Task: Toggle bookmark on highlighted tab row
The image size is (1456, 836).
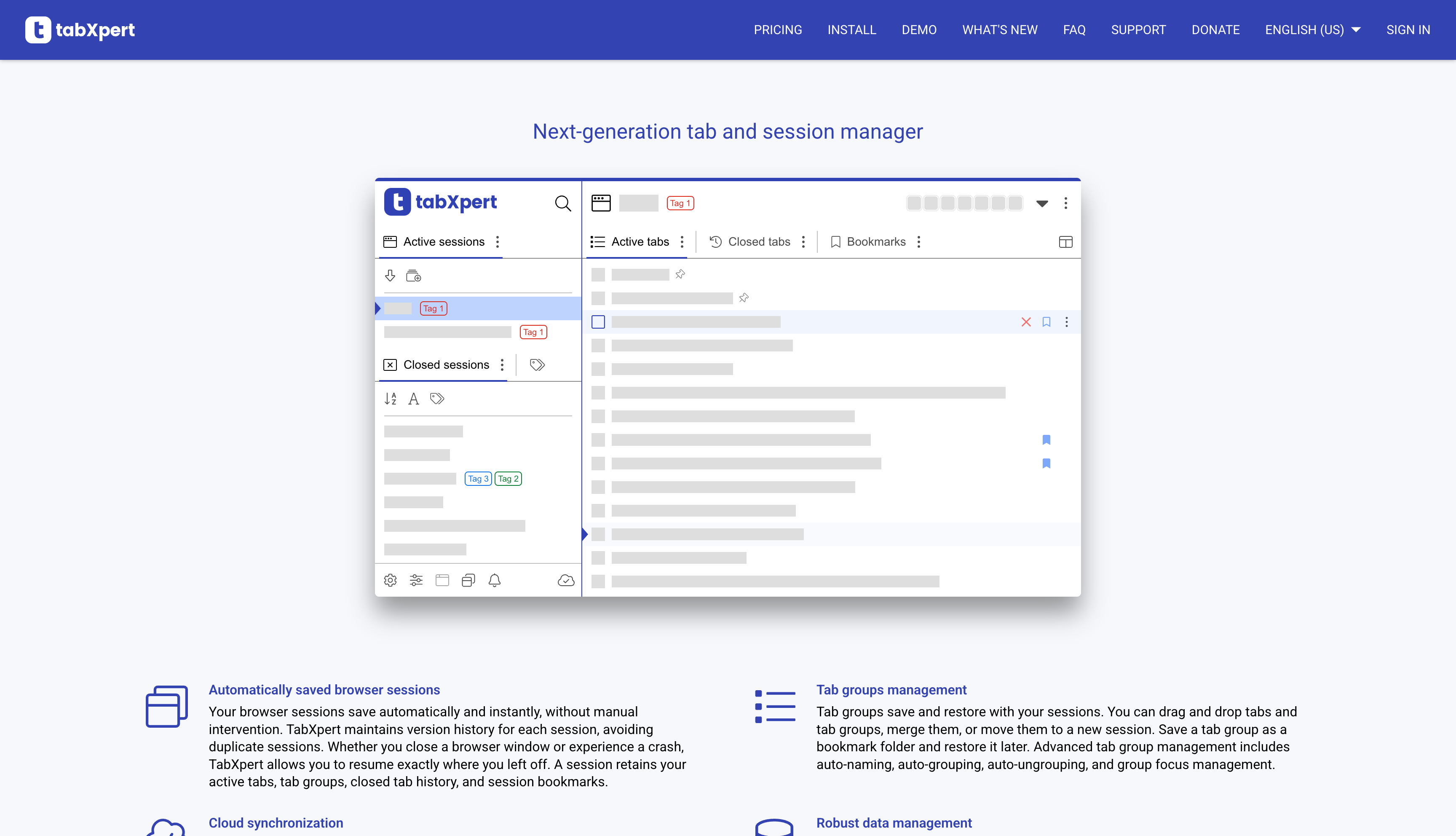Action: tap(1046, 322)
